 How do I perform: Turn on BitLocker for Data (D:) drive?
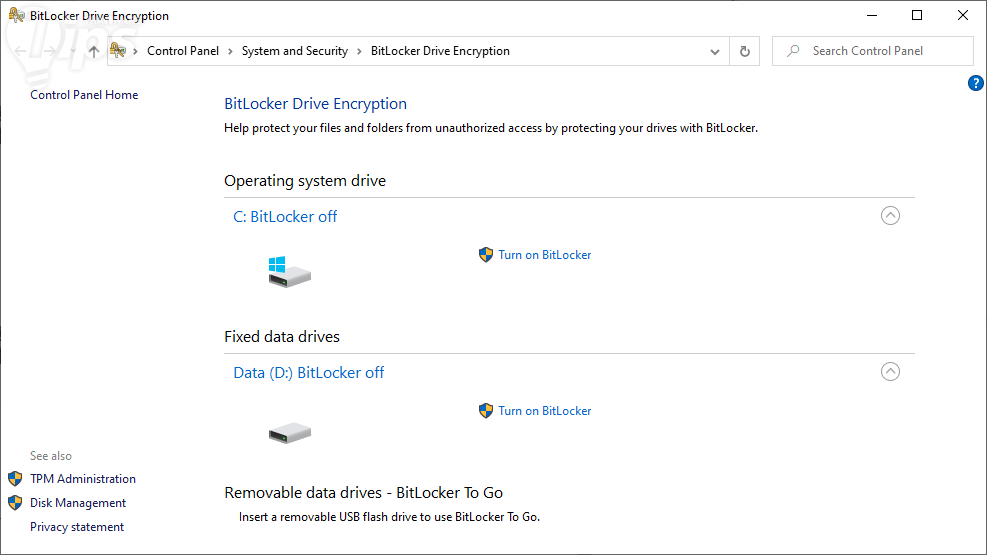[x=544, y=411]
